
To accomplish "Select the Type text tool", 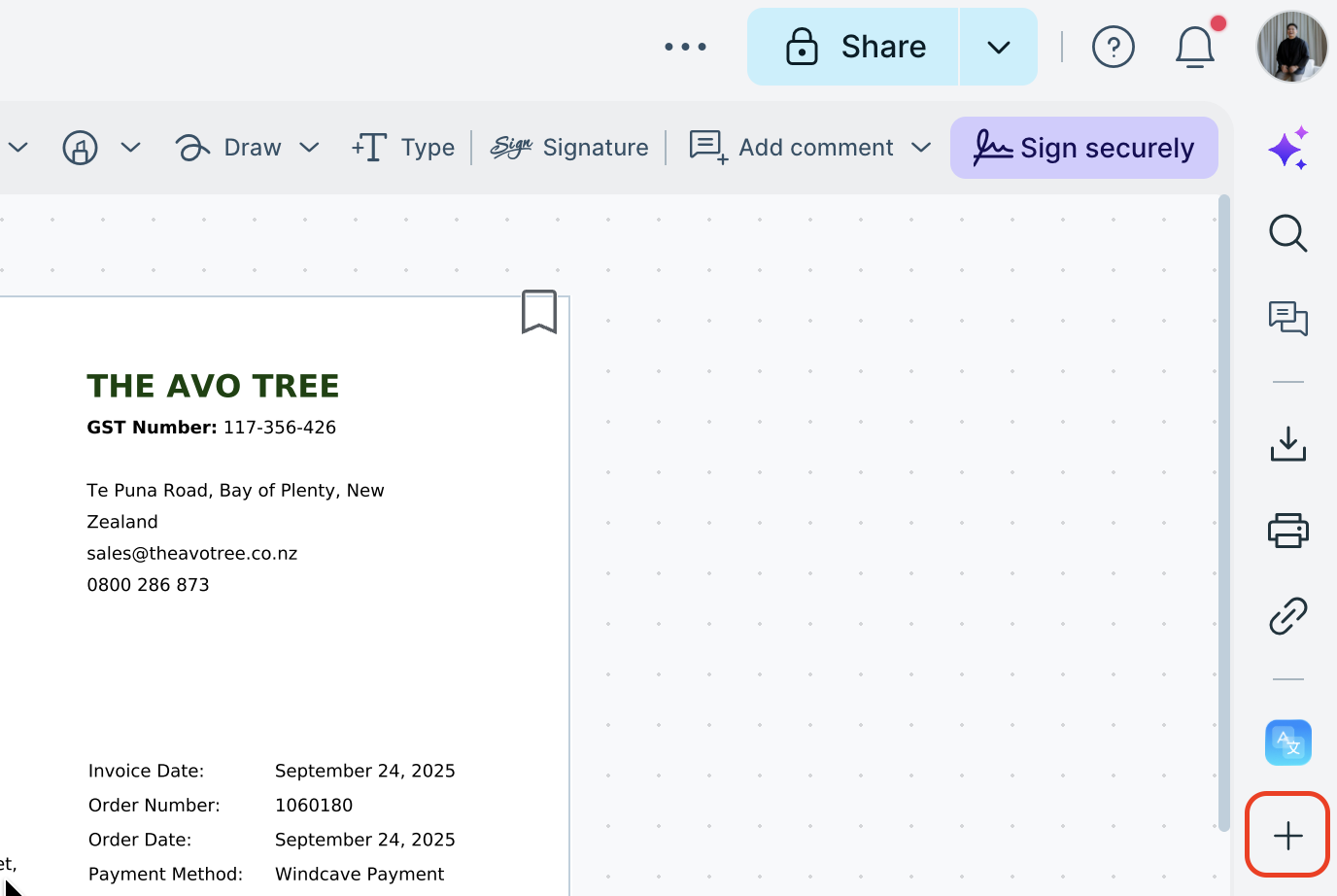I will pyautogui.click(x=403, y=148).
